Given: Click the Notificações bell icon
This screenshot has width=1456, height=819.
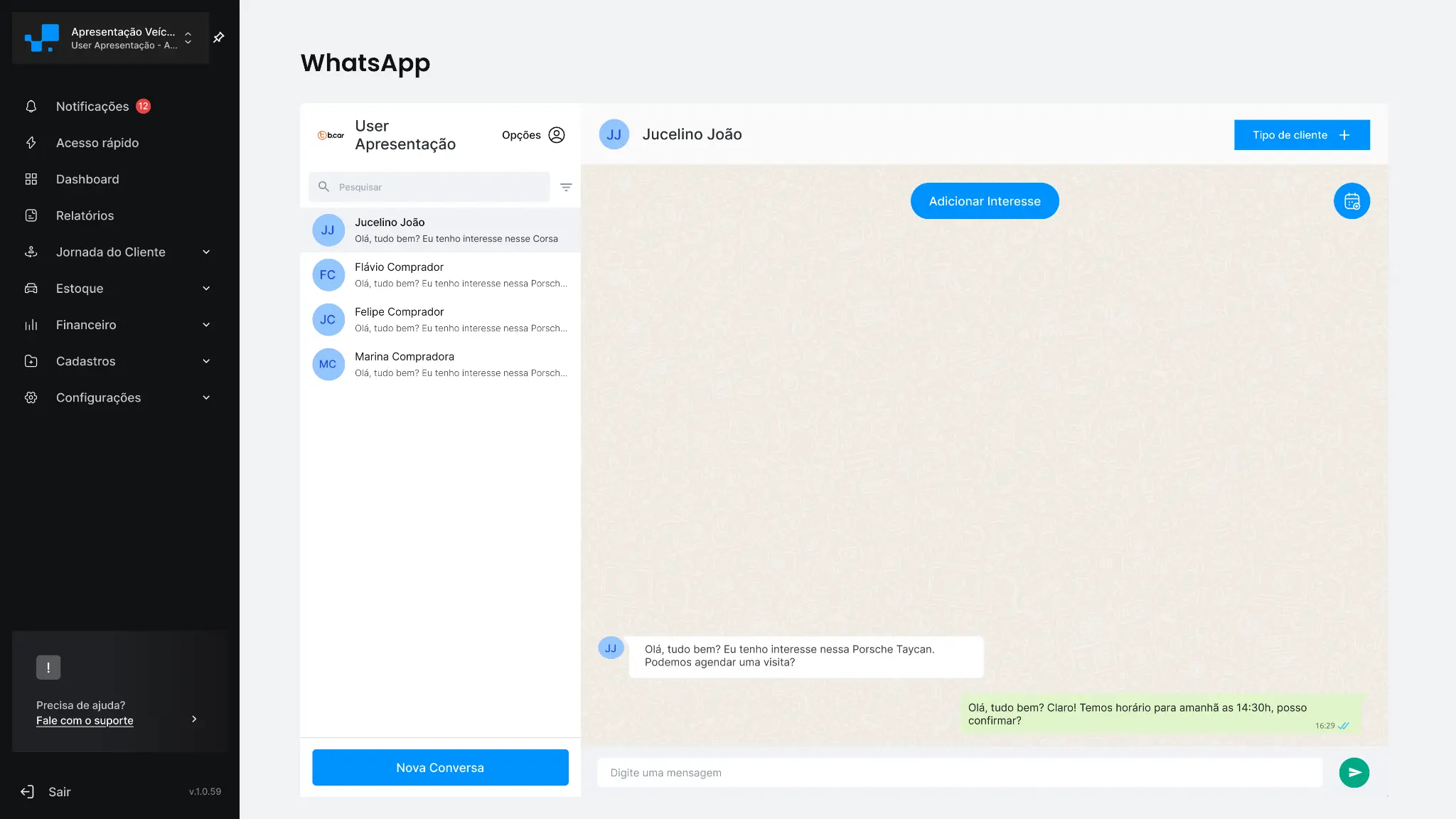Looking at the screenshot, I should pyautogui.click(x=31, y=106).
